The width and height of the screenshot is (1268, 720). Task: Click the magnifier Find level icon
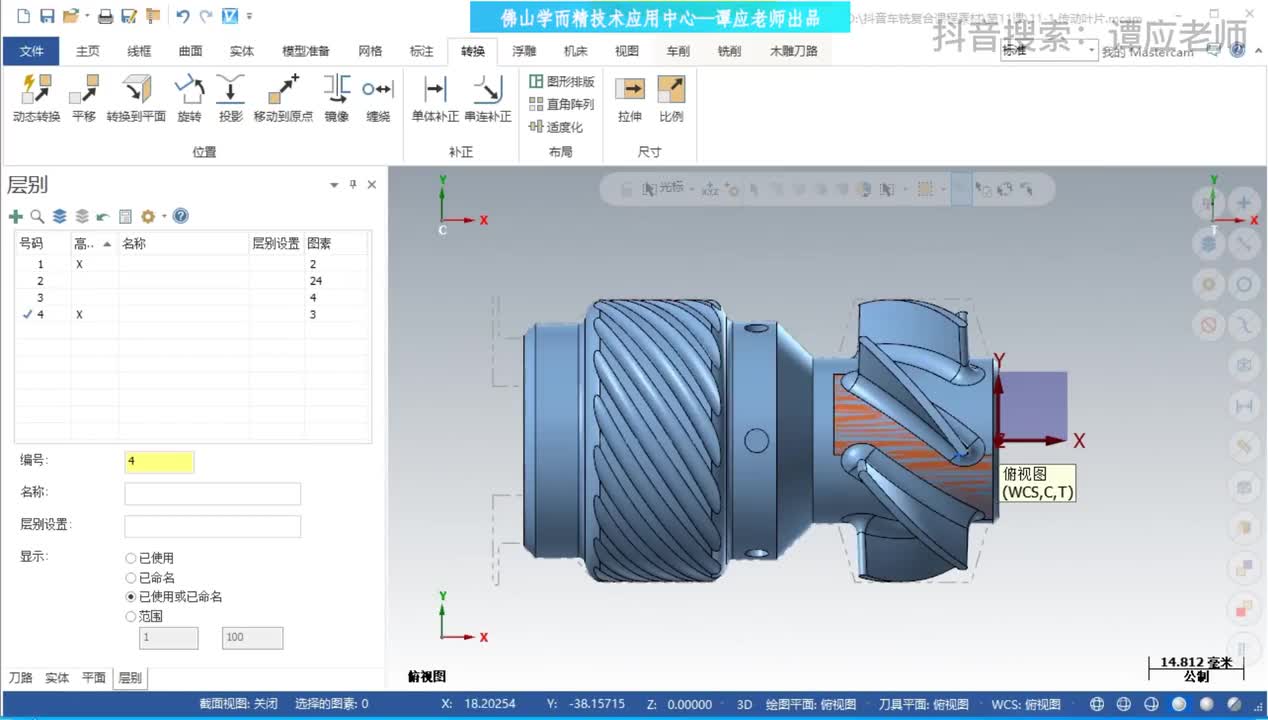[x=37, y=216]
